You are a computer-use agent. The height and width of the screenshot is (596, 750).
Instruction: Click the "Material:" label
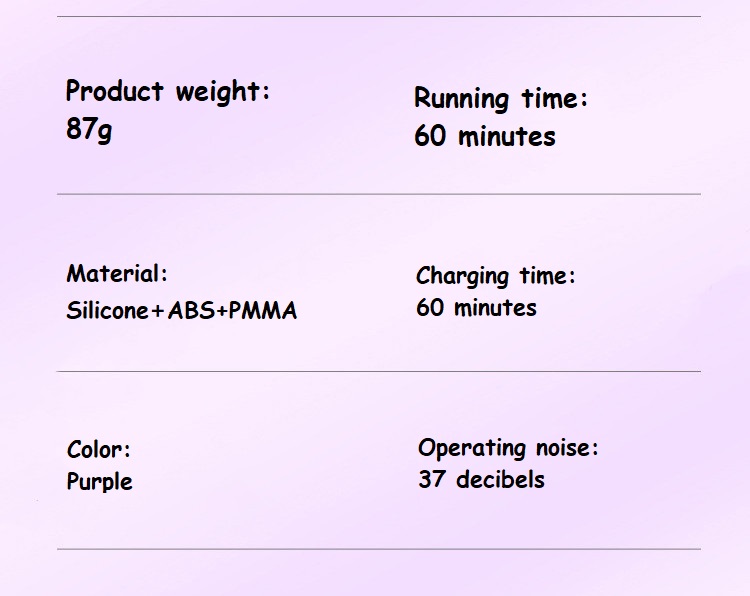tap(117, 274)
